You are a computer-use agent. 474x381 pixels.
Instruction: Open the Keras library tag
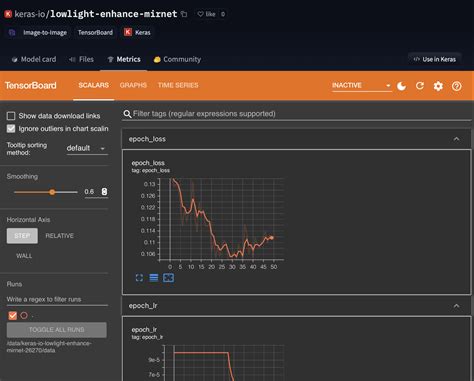tap(137, 32)
